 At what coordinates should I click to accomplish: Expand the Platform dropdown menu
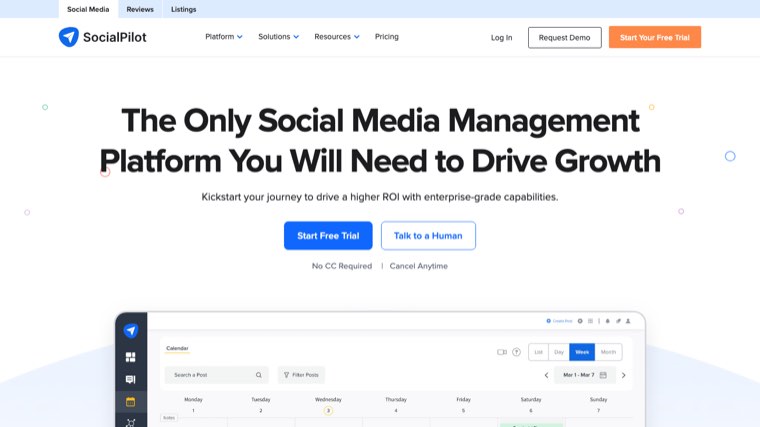coord(223,37)
